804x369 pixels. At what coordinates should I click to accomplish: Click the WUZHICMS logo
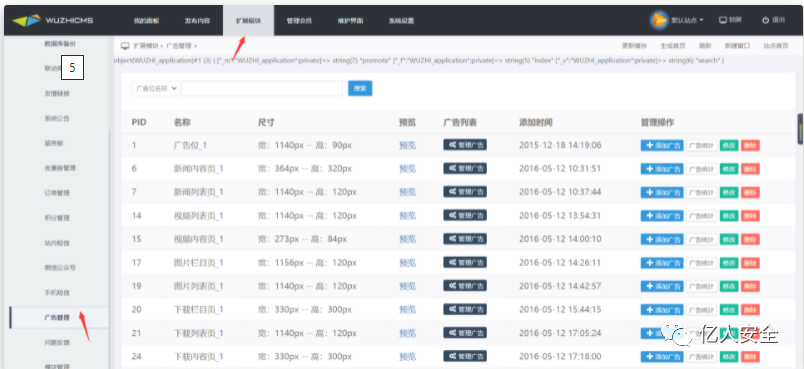(52, 20)
